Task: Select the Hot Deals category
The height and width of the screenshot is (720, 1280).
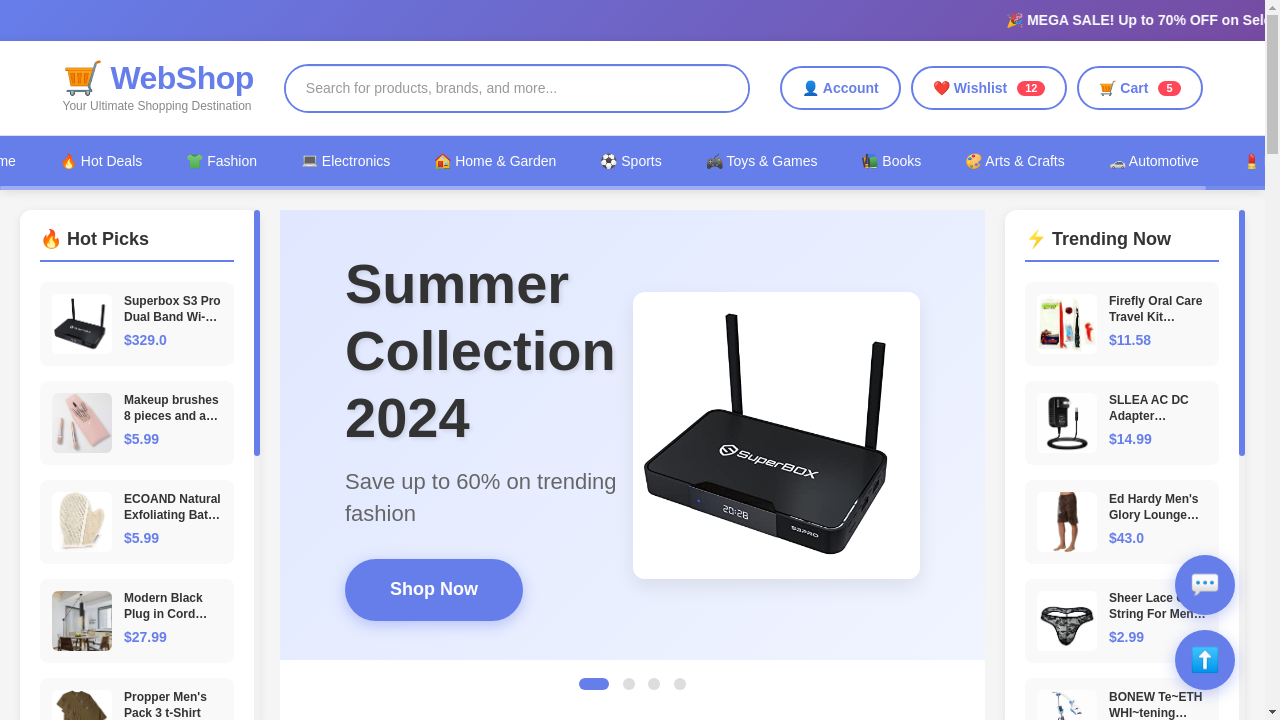Action: click(101, 161)
